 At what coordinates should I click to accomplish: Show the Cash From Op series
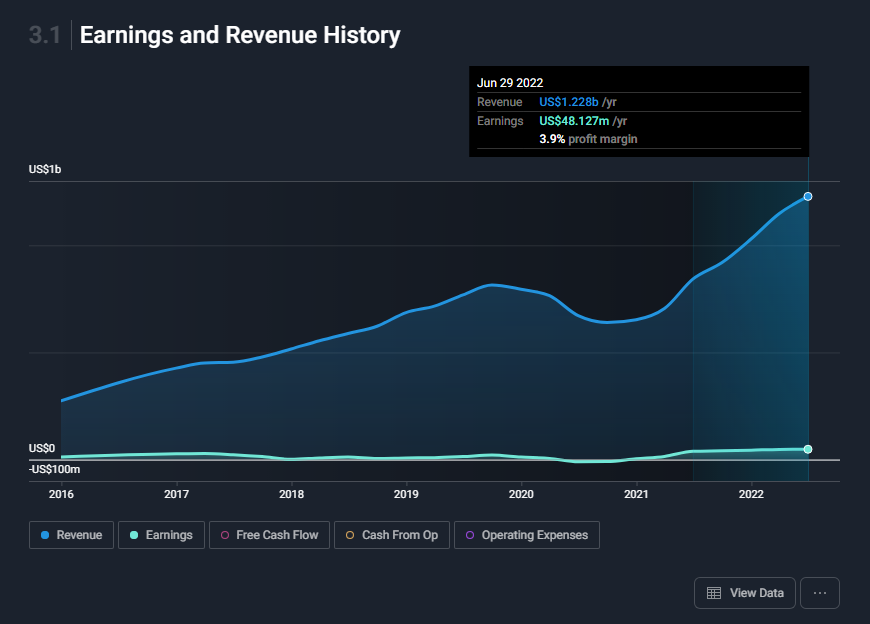(391, 535)
